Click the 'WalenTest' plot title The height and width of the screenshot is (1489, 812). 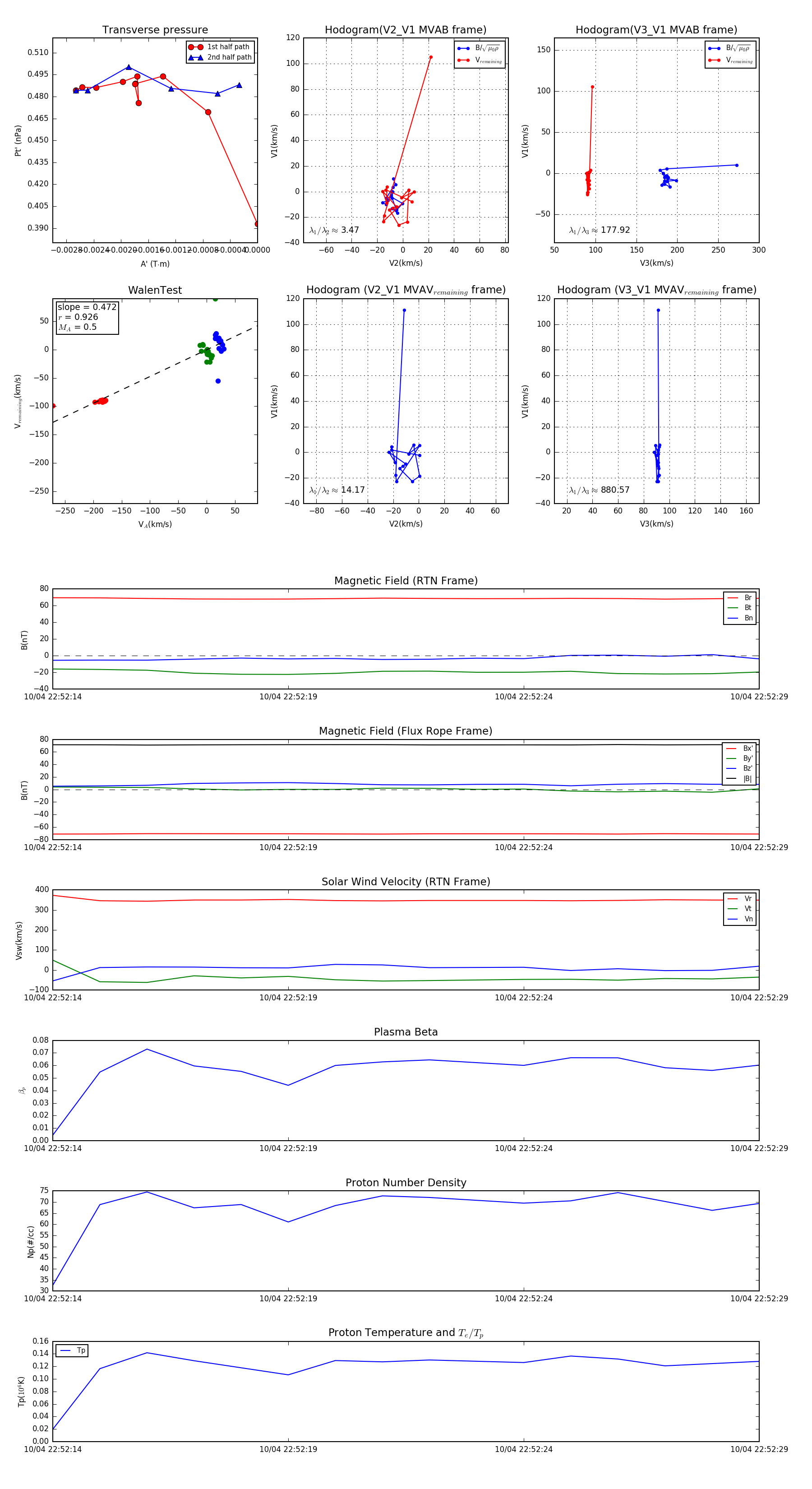pos(155,290)
